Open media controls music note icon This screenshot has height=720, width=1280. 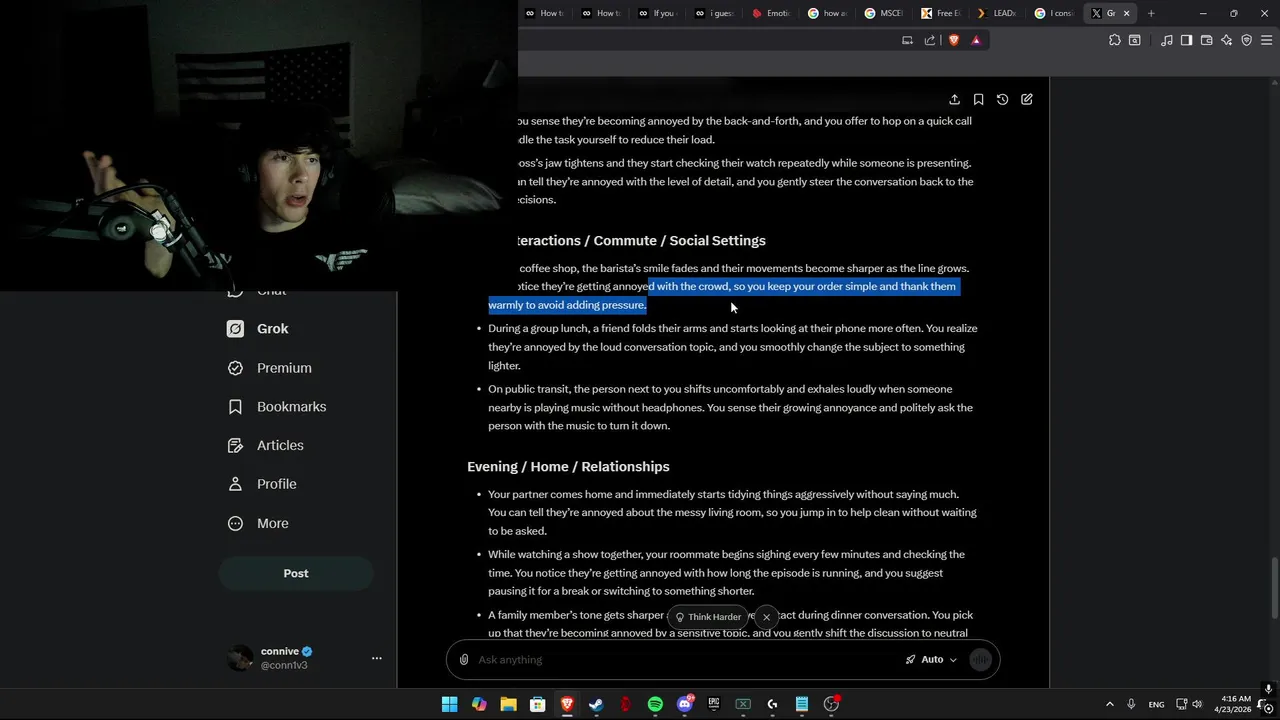pos(1167,40)
